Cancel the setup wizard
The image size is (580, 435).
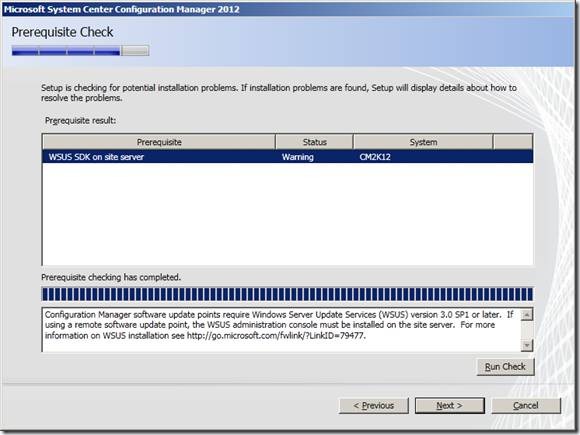[526, 405]
